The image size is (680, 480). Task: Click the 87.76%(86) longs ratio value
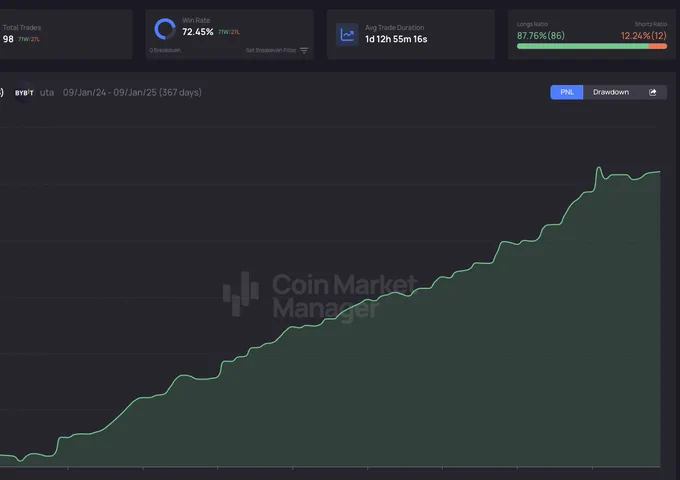coord(540,36)
